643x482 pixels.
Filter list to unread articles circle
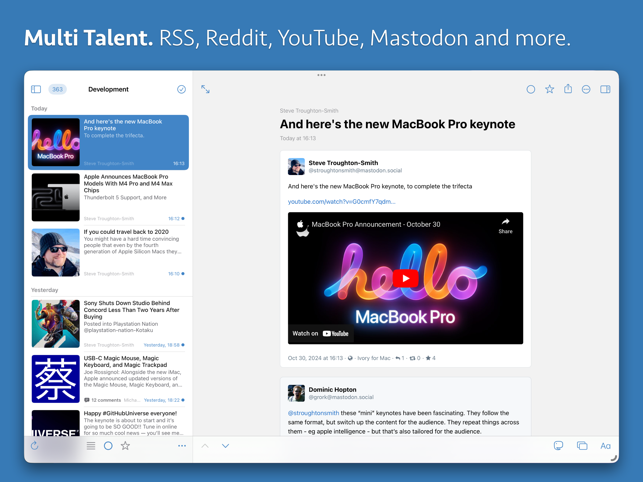(108, 445)
